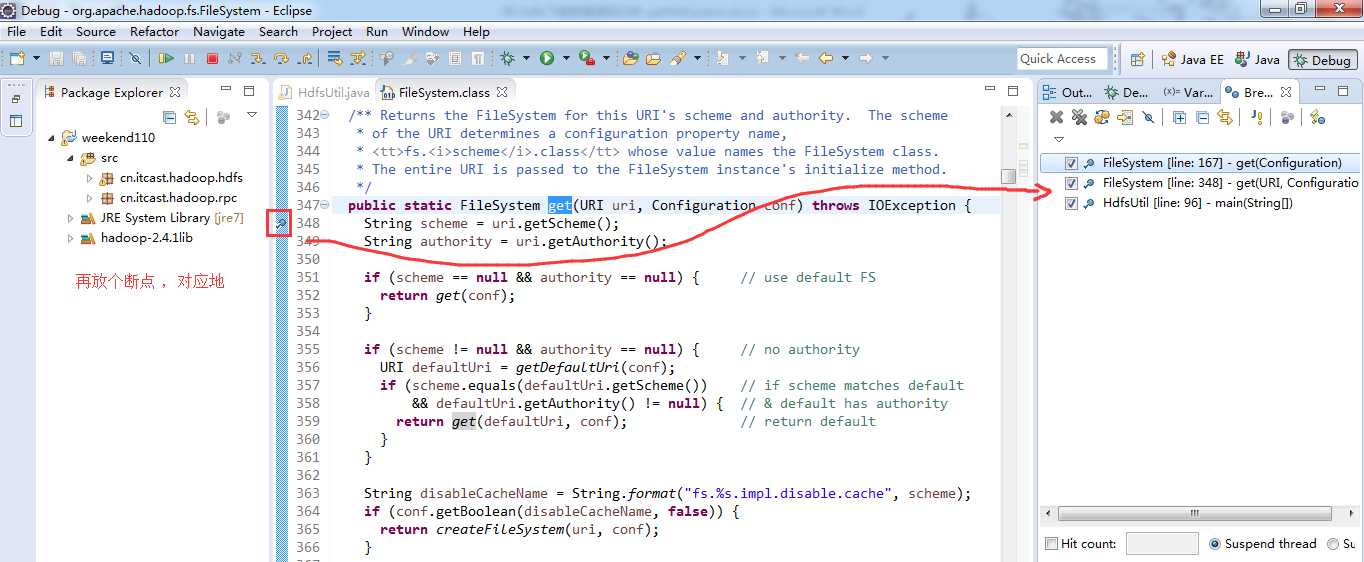Enable the Hit count checkbox

[x=1051, y=544]
